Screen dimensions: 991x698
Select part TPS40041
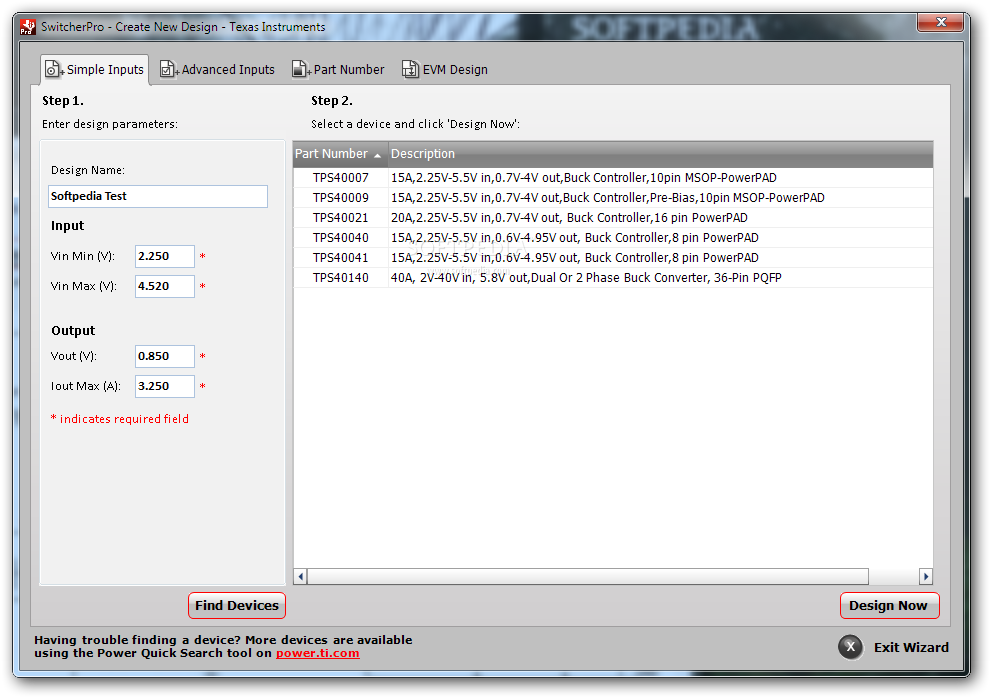341,257
